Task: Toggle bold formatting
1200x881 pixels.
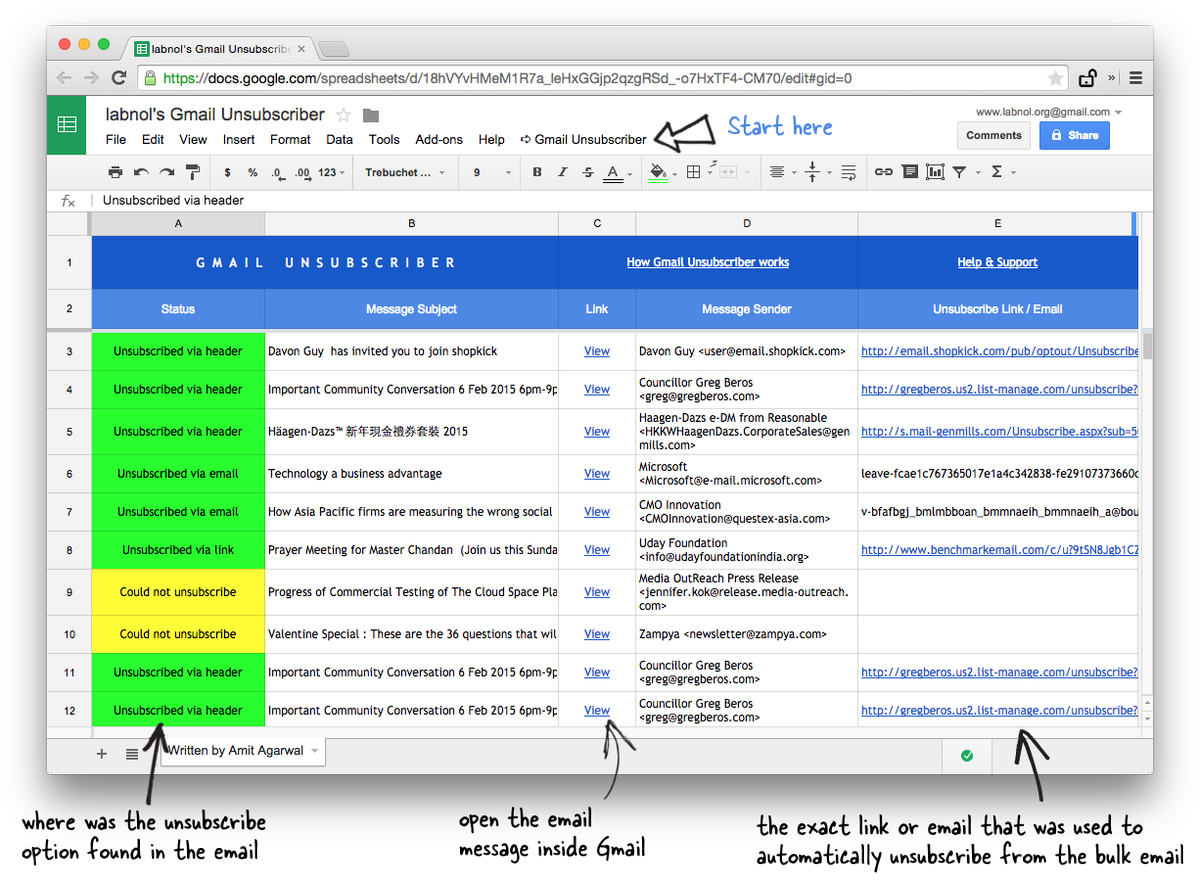Action: point(537,172)
